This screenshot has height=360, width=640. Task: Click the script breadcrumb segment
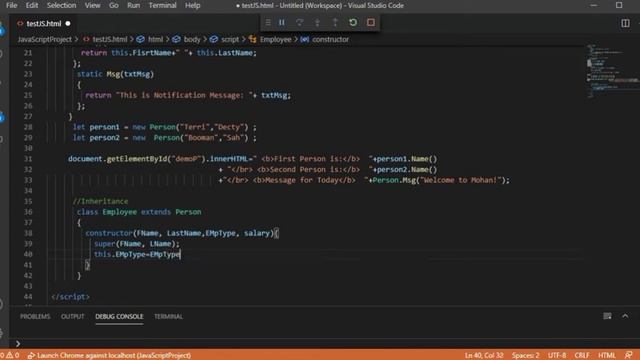coord(224,40)
